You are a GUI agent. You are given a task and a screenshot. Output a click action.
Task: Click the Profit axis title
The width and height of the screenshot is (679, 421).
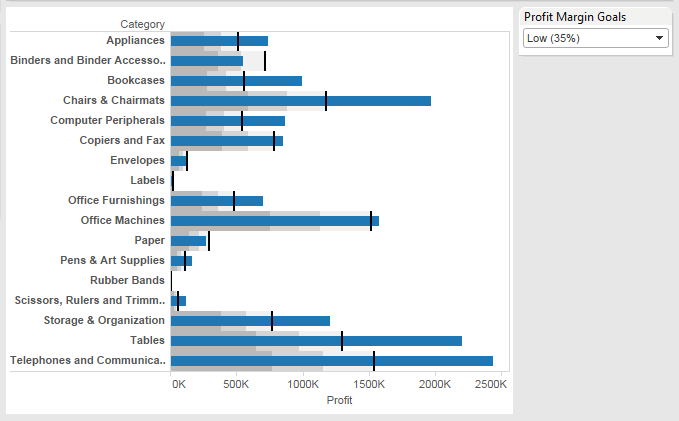(339, 400)
